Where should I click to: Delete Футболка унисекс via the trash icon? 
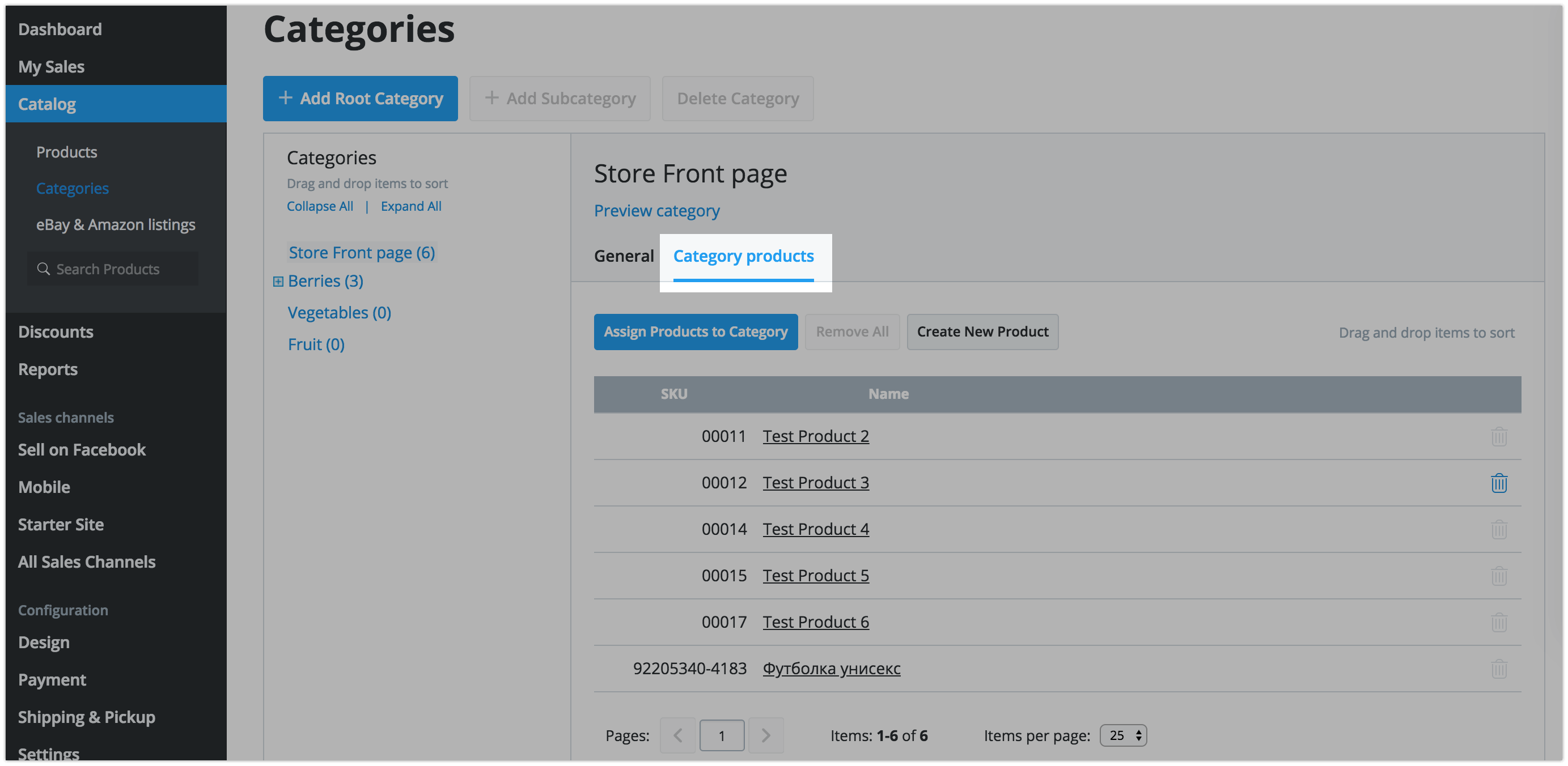click(x=1499, y=669)
